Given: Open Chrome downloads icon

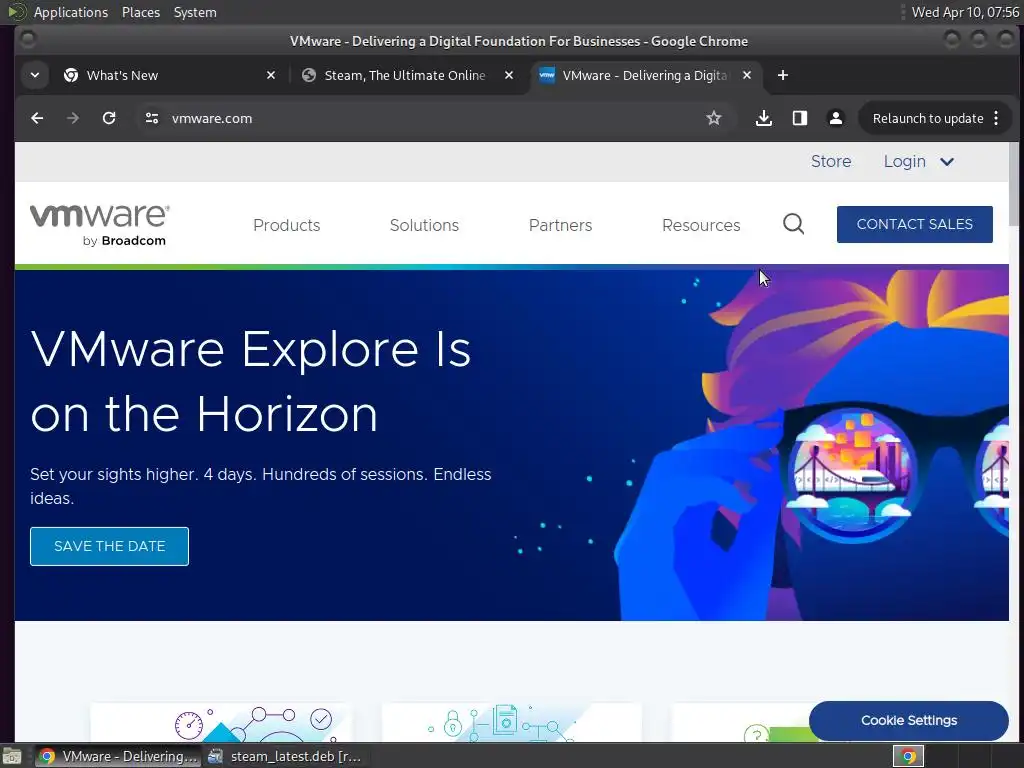Looking at the screenshot, I should [763, 118].
